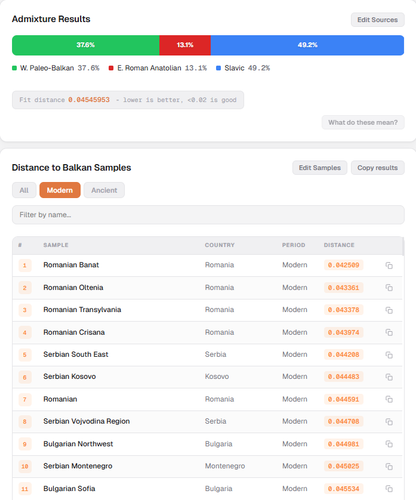Select the Modern filter tab
The width and height of the screenshot is (416, 500).
60,190
